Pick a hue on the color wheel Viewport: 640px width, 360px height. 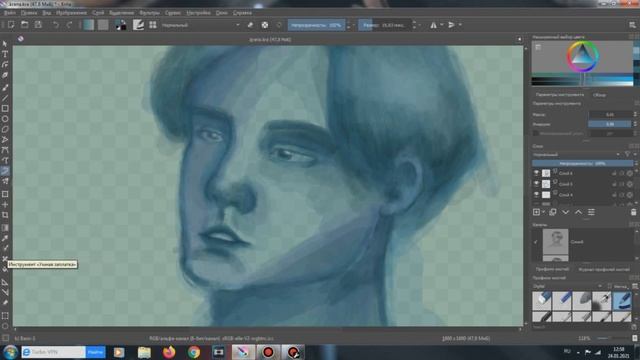click(583, 56)
